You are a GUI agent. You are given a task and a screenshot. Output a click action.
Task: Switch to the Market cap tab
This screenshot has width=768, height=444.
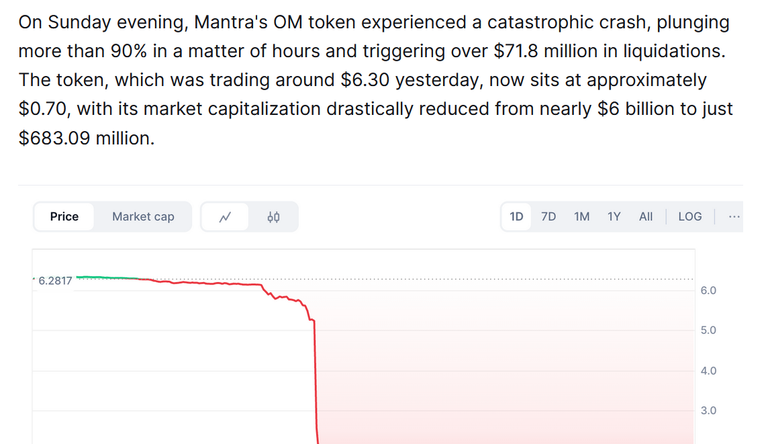143,217
